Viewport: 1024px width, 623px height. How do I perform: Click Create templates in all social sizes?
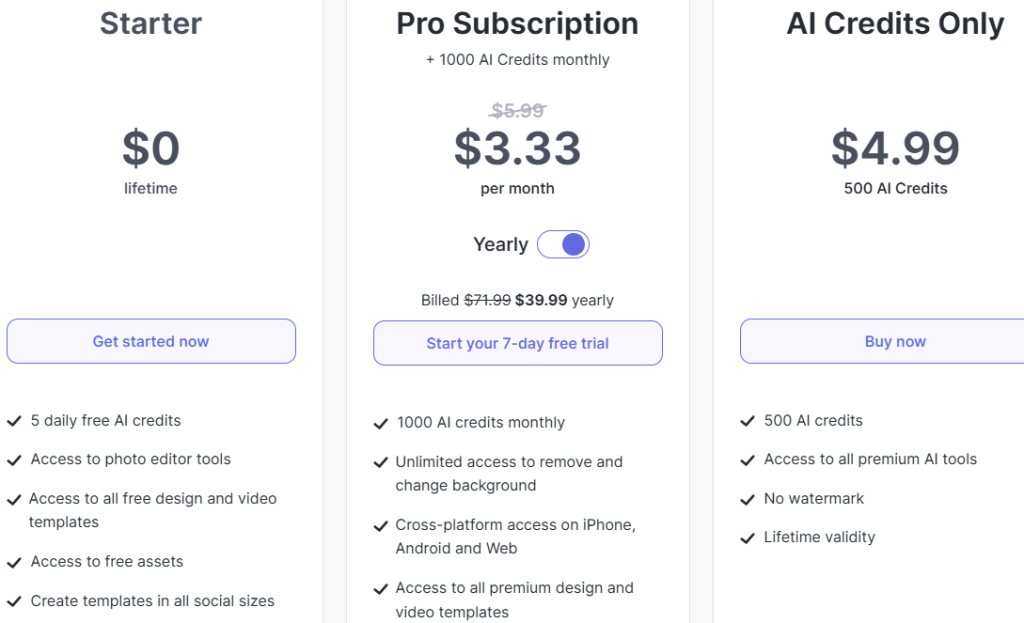click(152, 601)
